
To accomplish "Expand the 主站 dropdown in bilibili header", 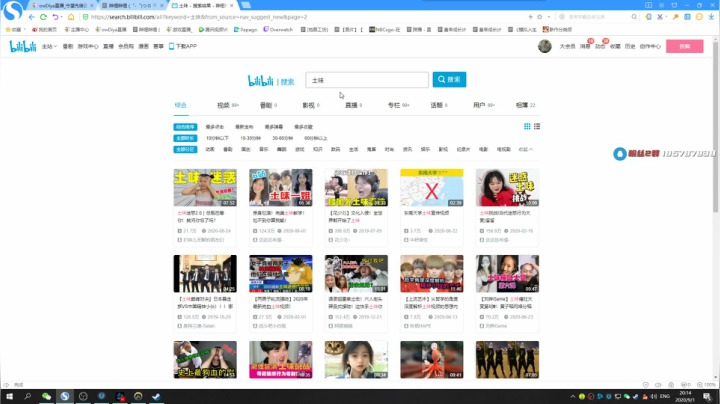I will click(49, 46).
